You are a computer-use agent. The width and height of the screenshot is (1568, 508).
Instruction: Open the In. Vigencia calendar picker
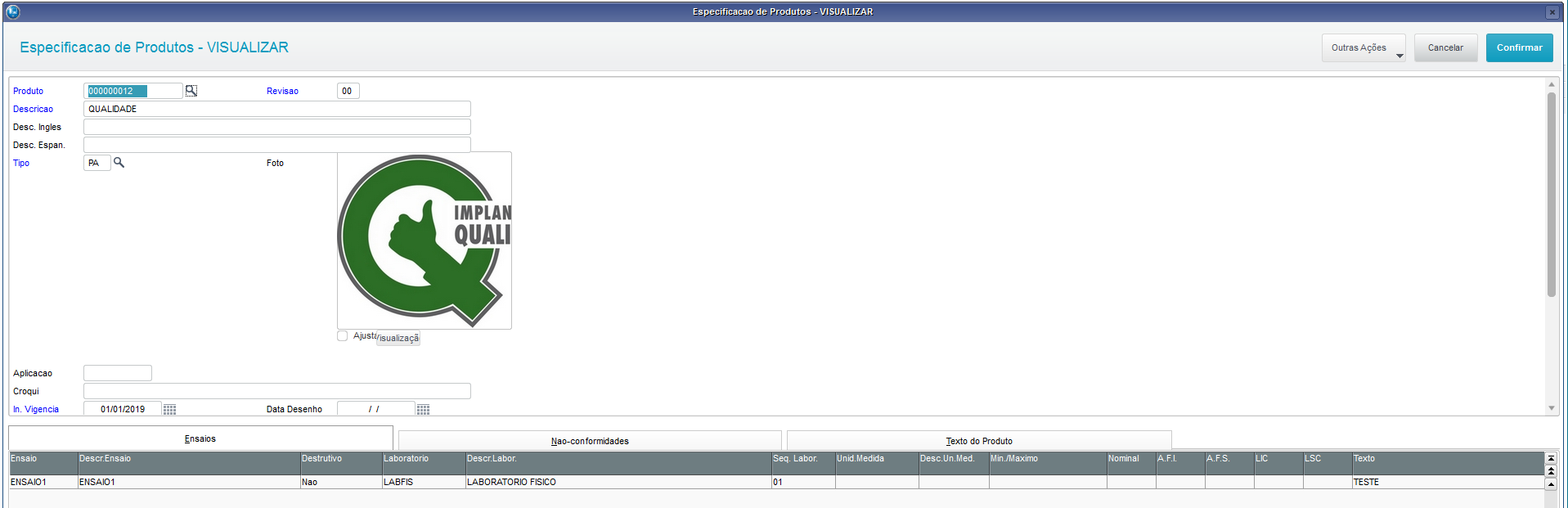tap(169, 409)
